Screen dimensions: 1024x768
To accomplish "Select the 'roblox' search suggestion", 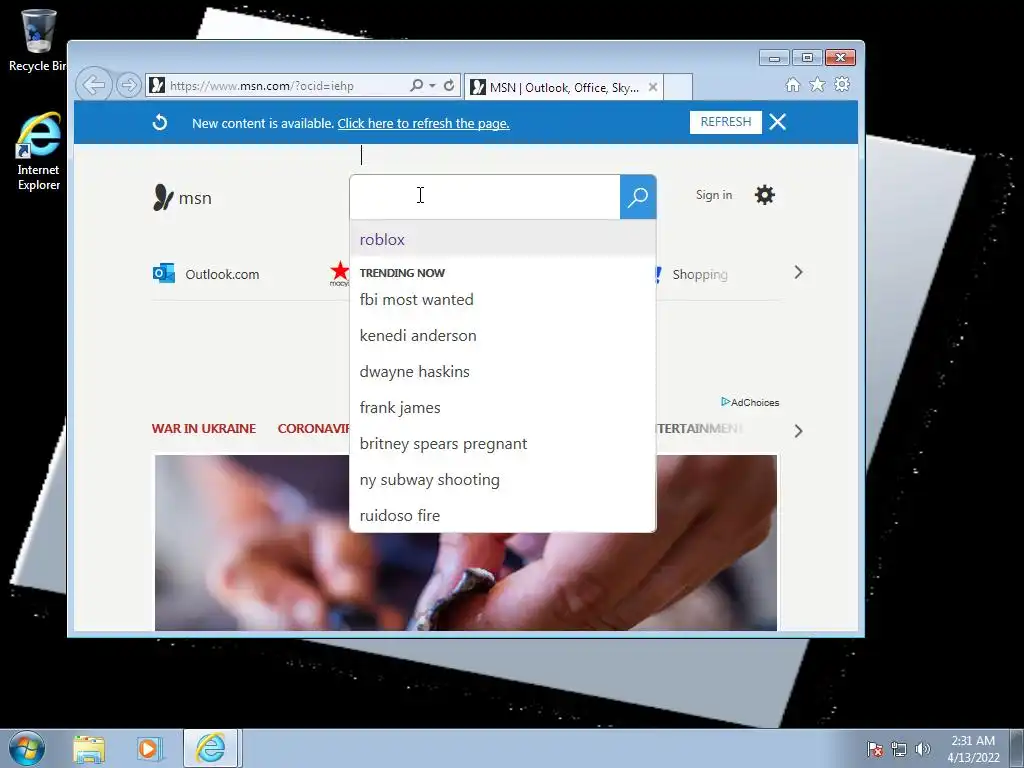I will [503, 240].
